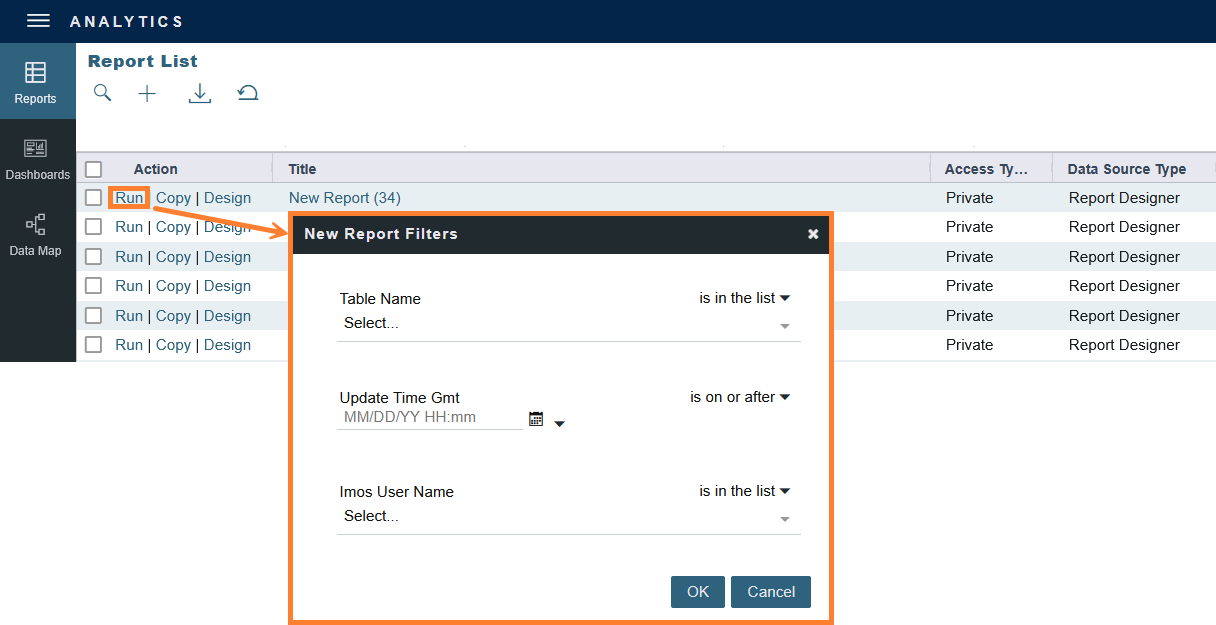Open the hamburger navigation menu

tap(38, 21)
